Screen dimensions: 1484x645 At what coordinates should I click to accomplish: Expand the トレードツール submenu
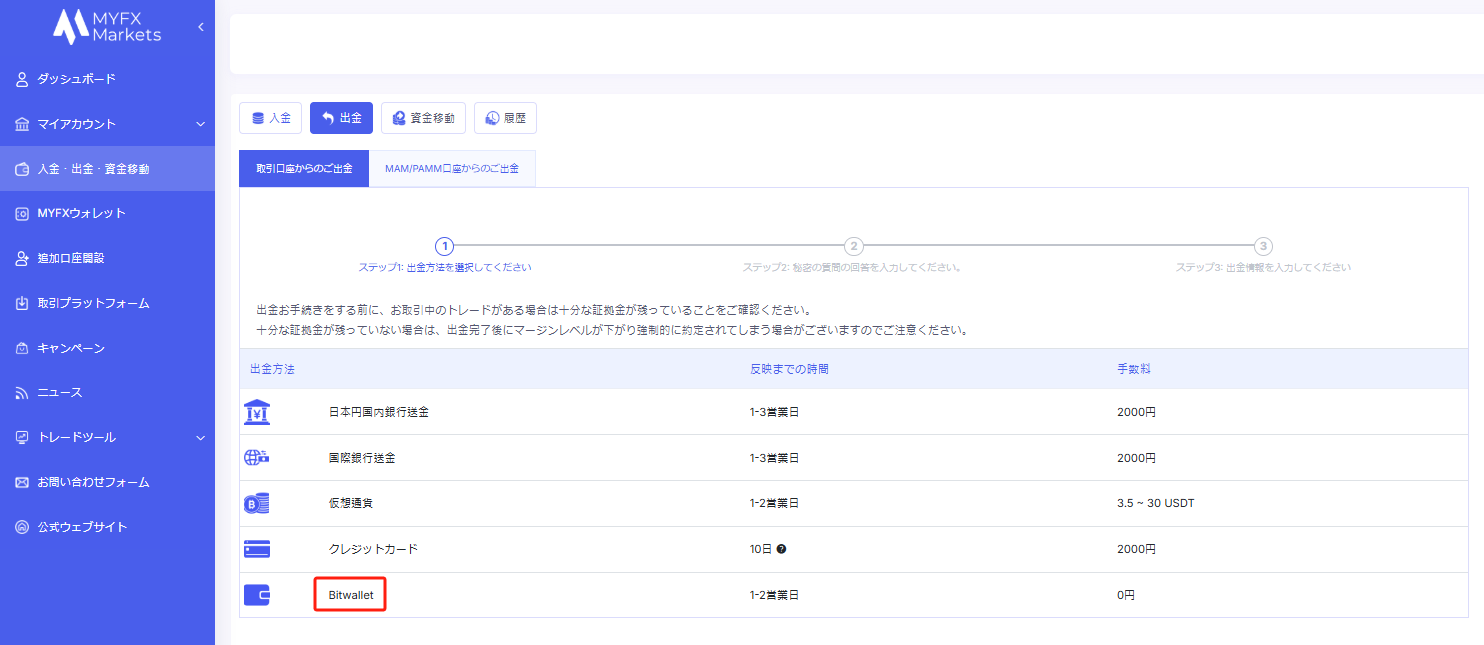[x=200, y=437]
